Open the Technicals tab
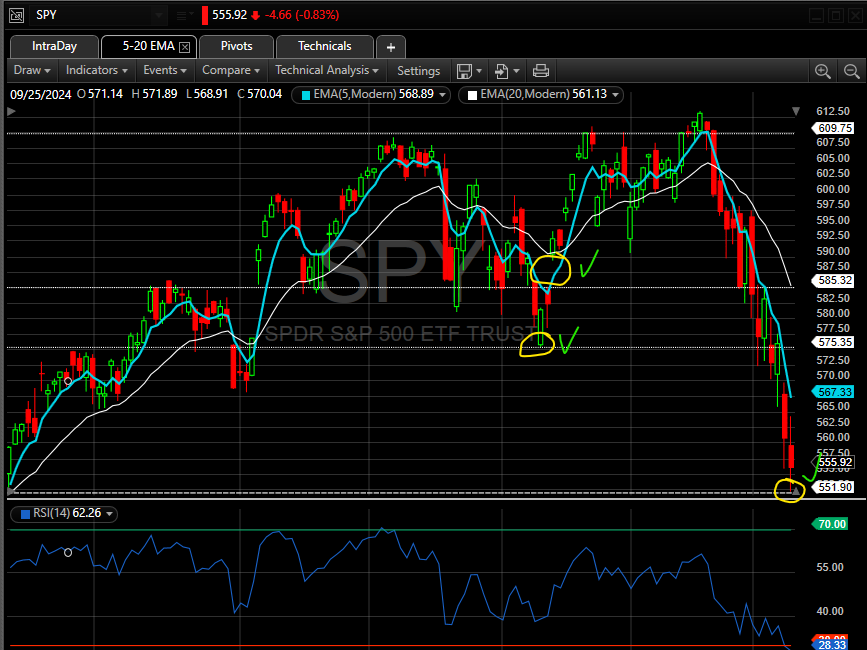867x650 pixels. pos(324,46)
